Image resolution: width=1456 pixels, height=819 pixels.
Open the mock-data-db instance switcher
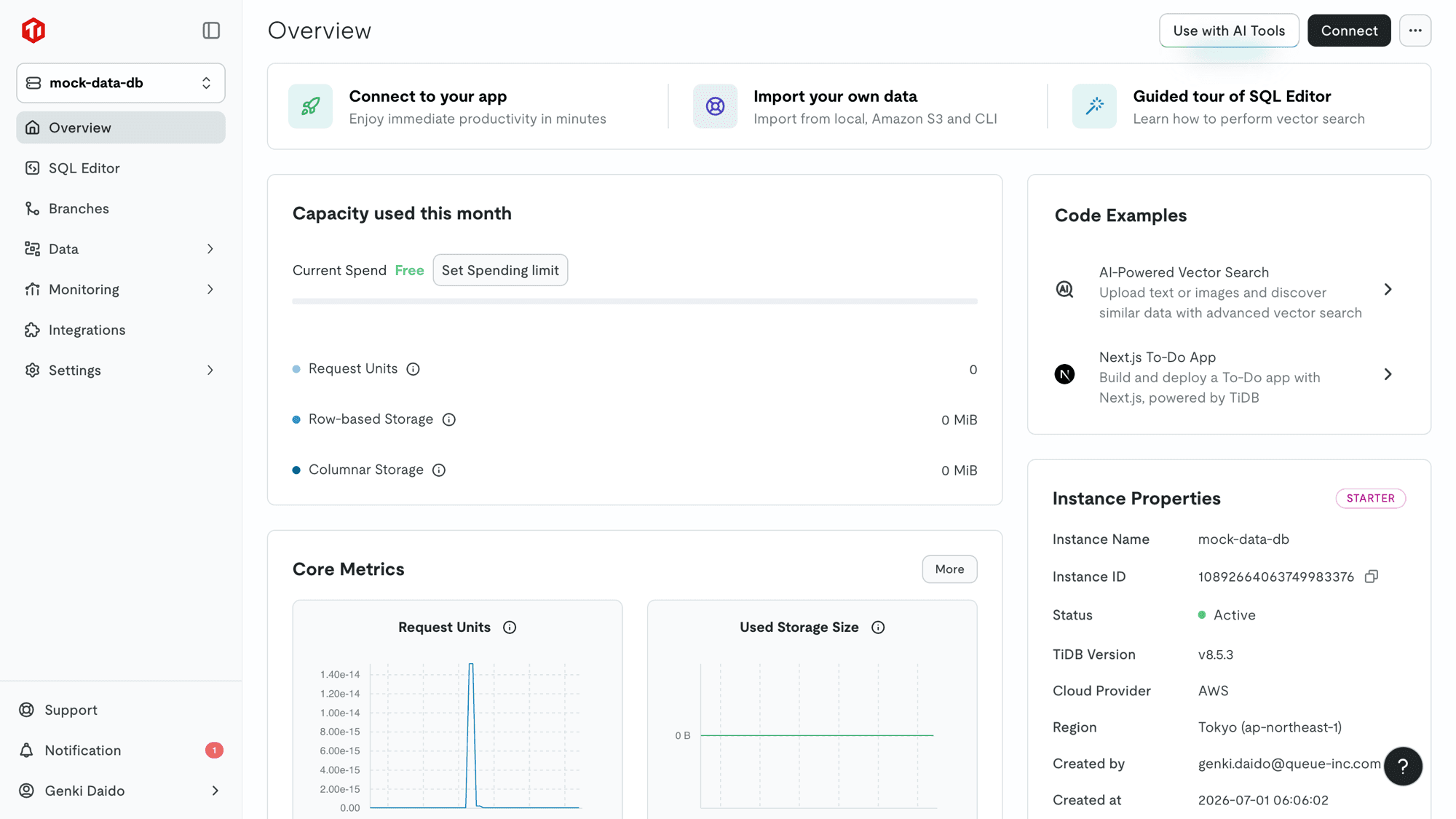121,83
